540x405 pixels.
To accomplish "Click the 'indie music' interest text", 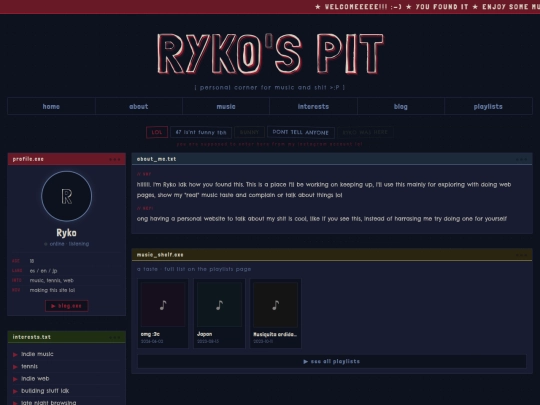I will (x=37, y=354).
